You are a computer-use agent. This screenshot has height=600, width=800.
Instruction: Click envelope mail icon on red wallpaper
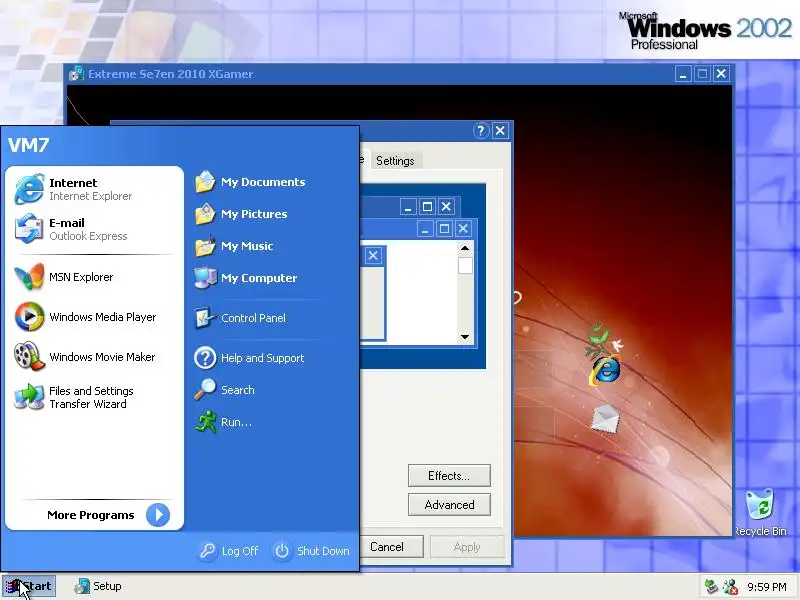tap(605, 418)
